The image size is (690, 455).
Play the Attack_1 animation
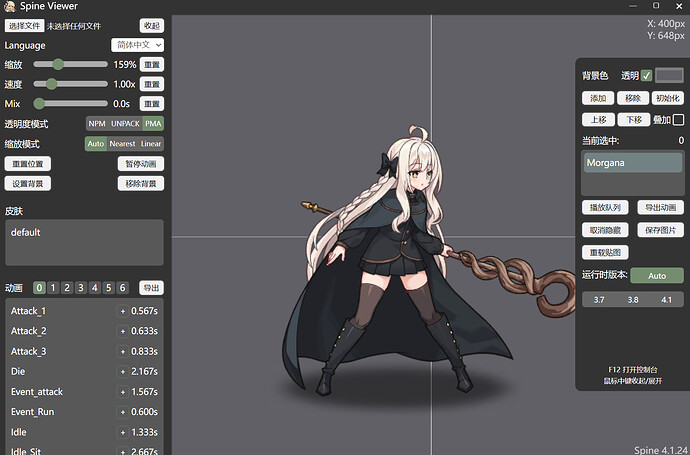pos(28,311)
